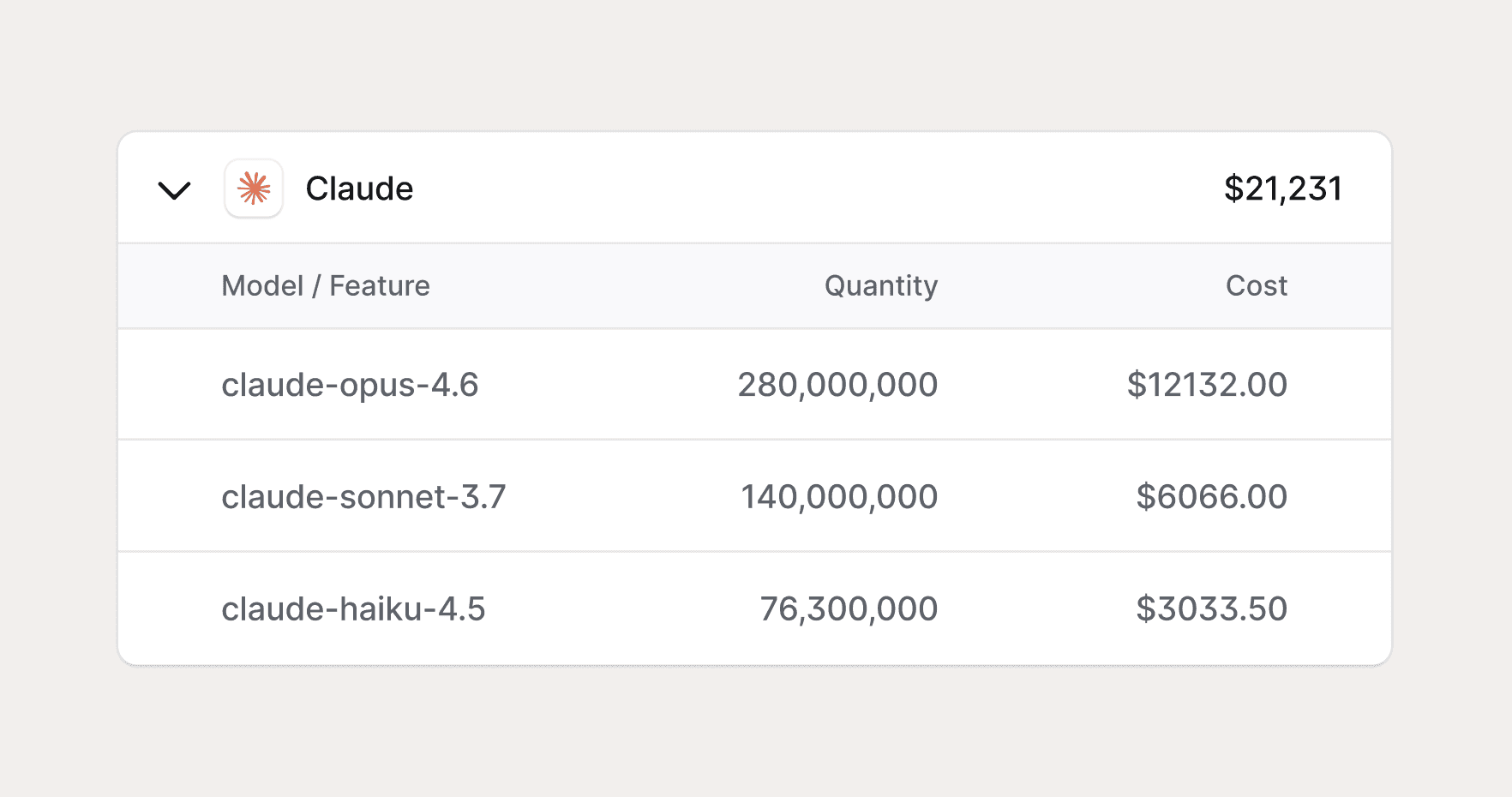Collapse the Claude section chevron

[x=174, y=189]
